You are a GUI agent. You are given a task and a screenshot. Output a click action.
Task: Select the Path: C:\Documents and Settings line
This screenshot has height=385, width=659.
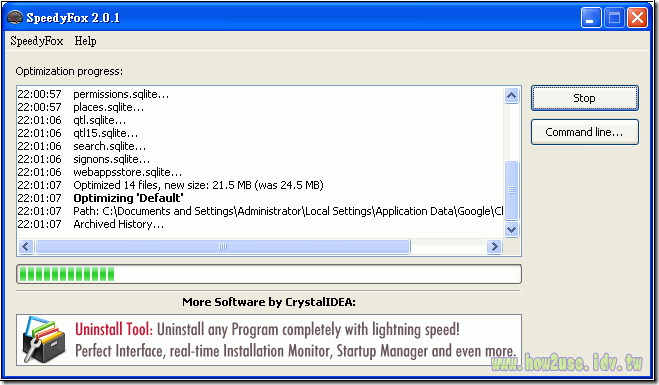pos(260,211)
